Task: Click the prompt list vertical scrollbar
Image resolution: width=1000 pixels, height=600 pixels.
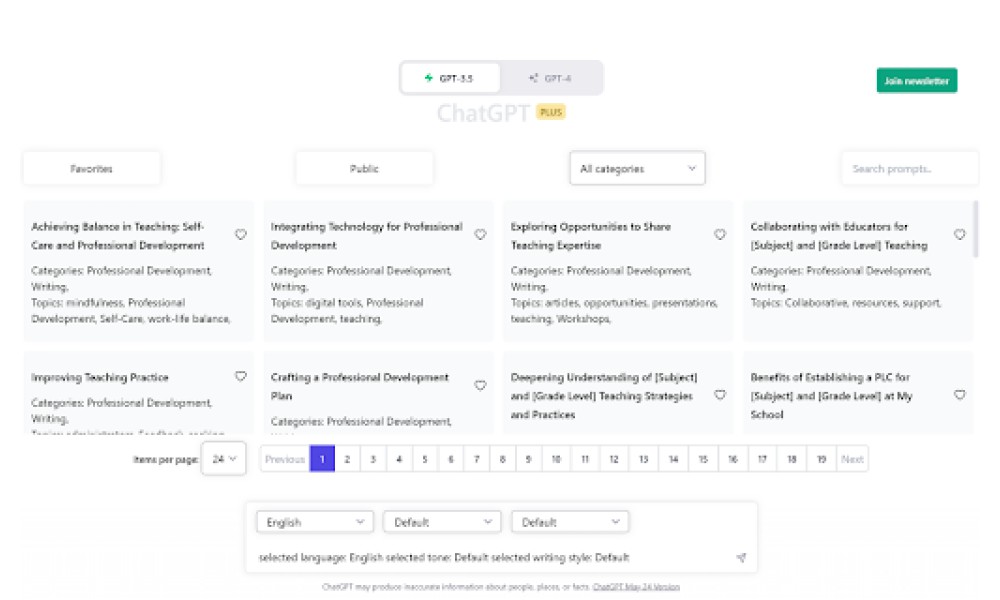Action: [975, 230]
